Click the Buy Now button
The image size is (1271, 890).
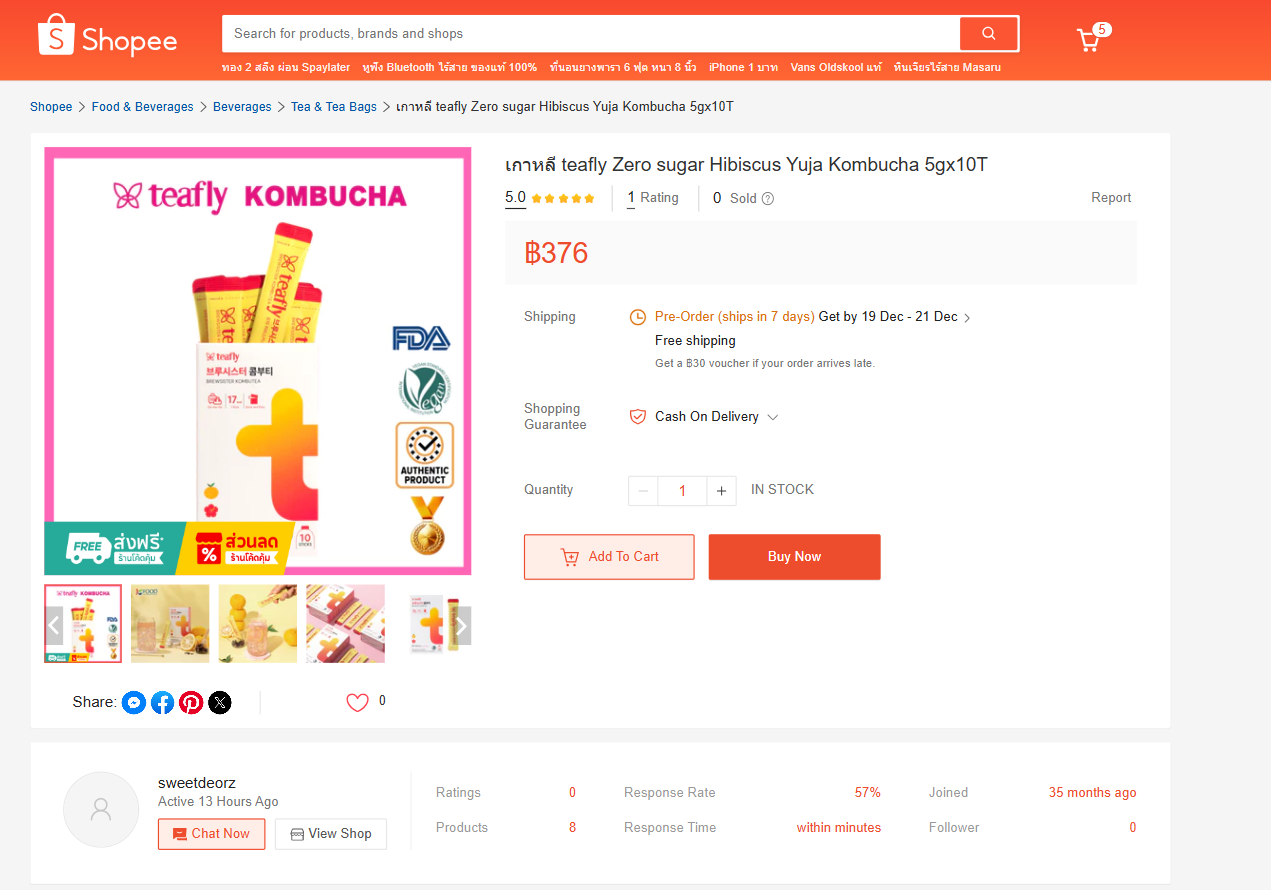click(x=794, y=557)
